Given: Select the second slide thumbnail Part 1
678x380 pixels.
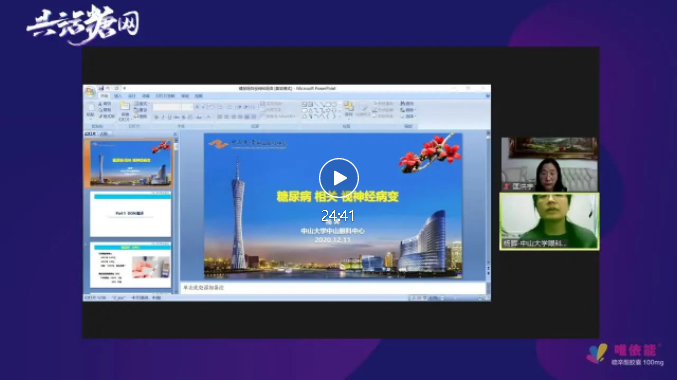Looking at the screenshot, I should [131, 214].
